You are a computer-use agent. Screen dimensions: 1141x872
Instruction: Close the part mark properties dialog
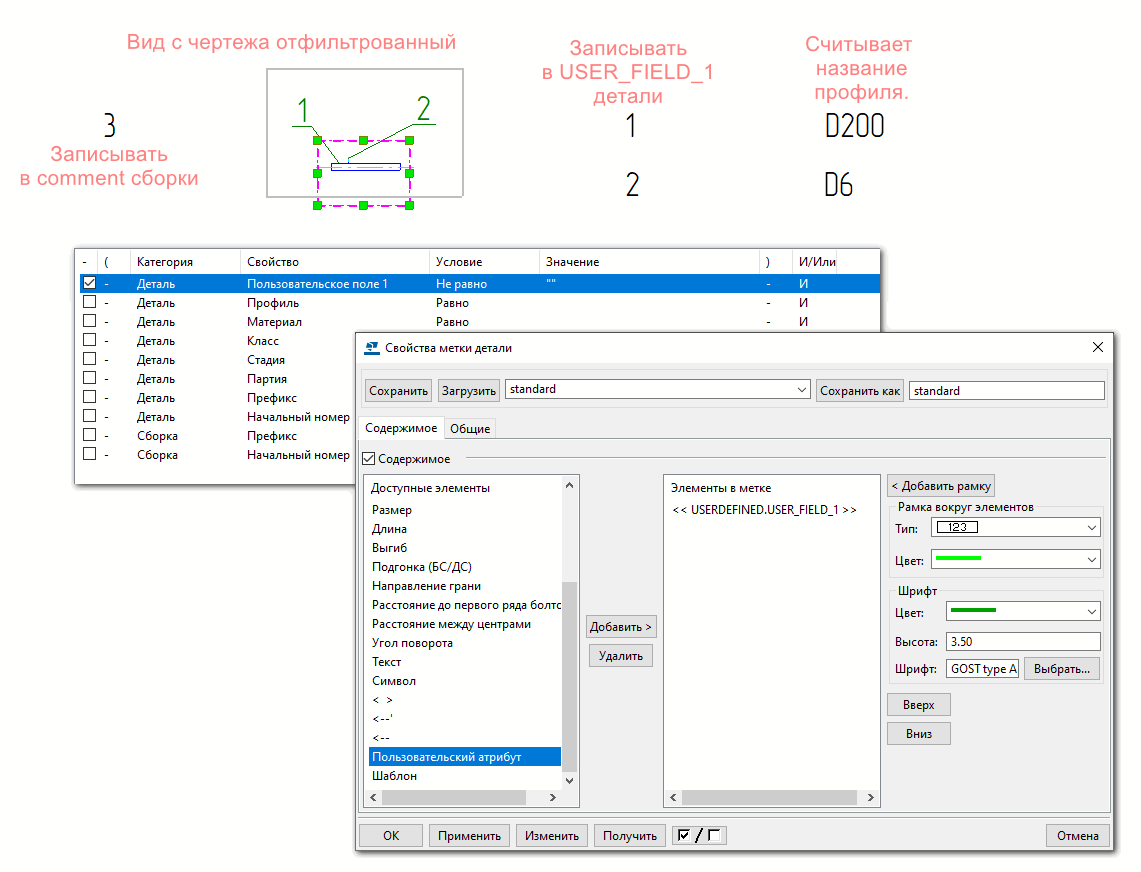(1097, 347)
